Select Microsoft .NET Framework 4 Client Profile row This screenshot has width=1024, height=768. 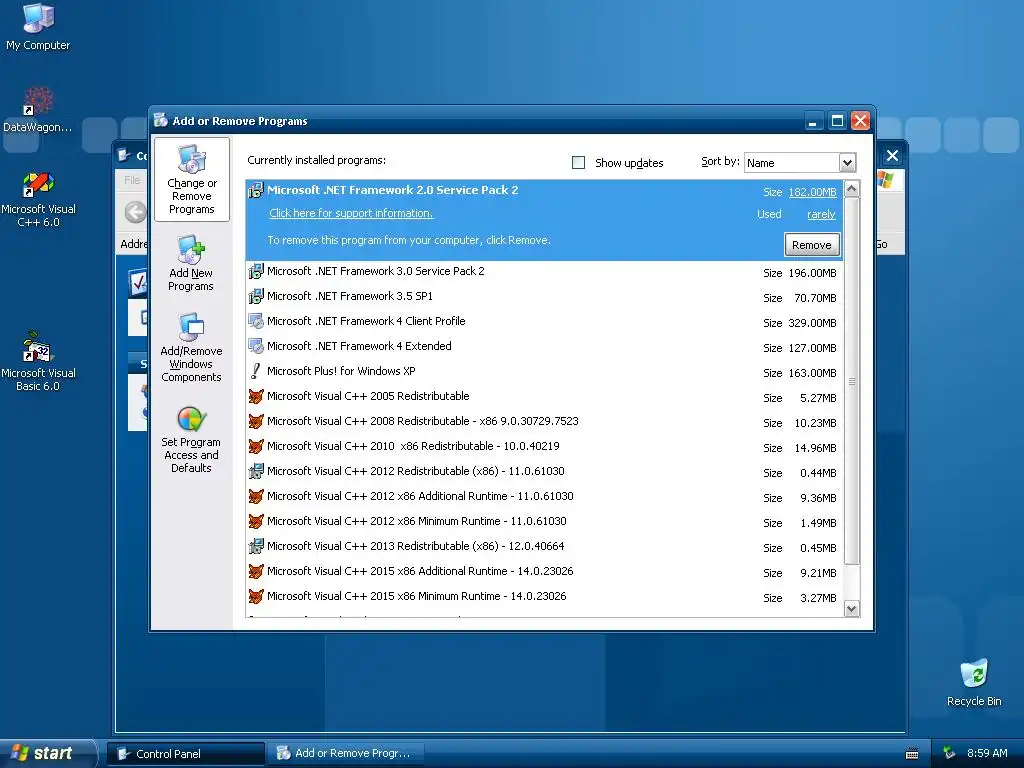(x=545, y=321)
